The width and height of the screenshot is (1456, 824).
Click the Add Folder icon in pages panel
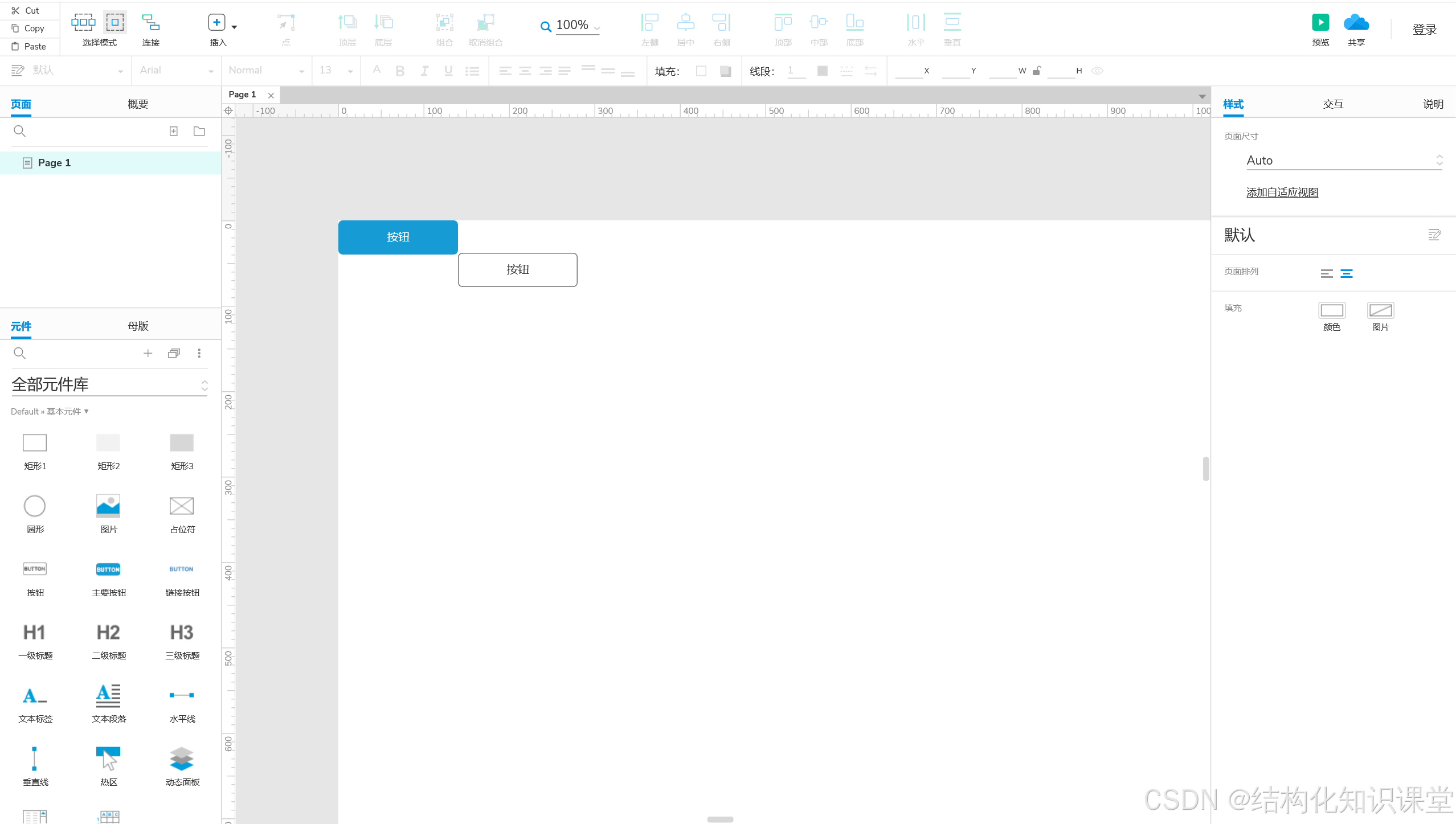[199, 132]
